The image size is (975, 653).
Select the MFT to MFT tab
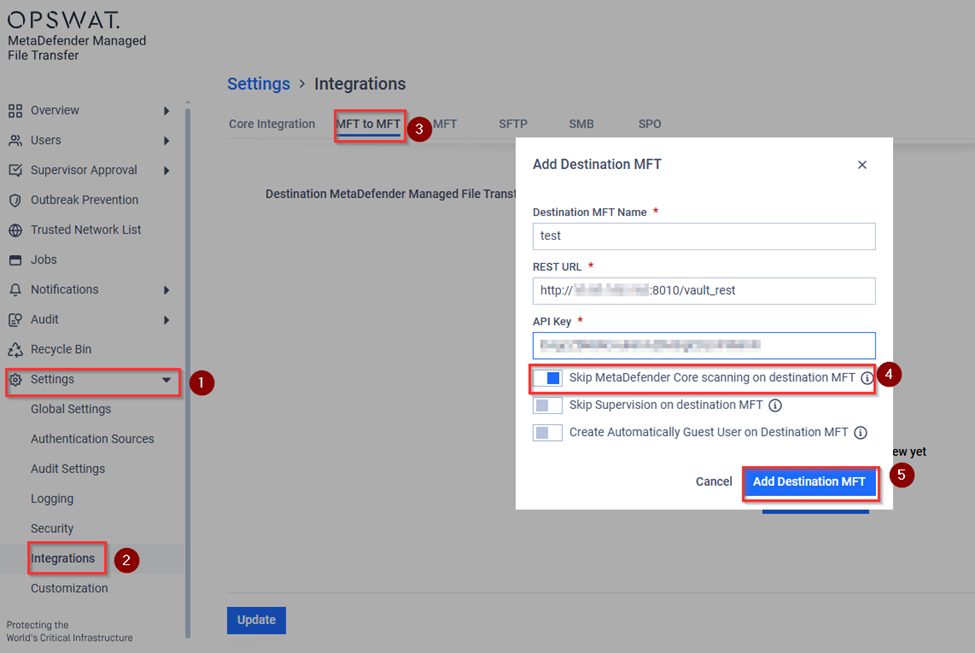368,124
